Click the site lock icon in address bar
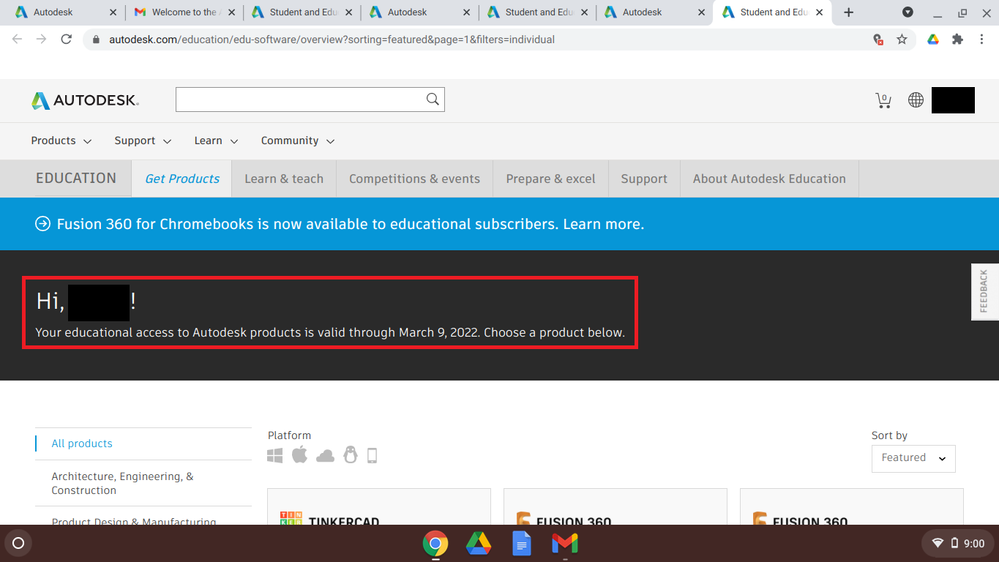This screenshot has height=562, width=999. (x=96, y=40)
